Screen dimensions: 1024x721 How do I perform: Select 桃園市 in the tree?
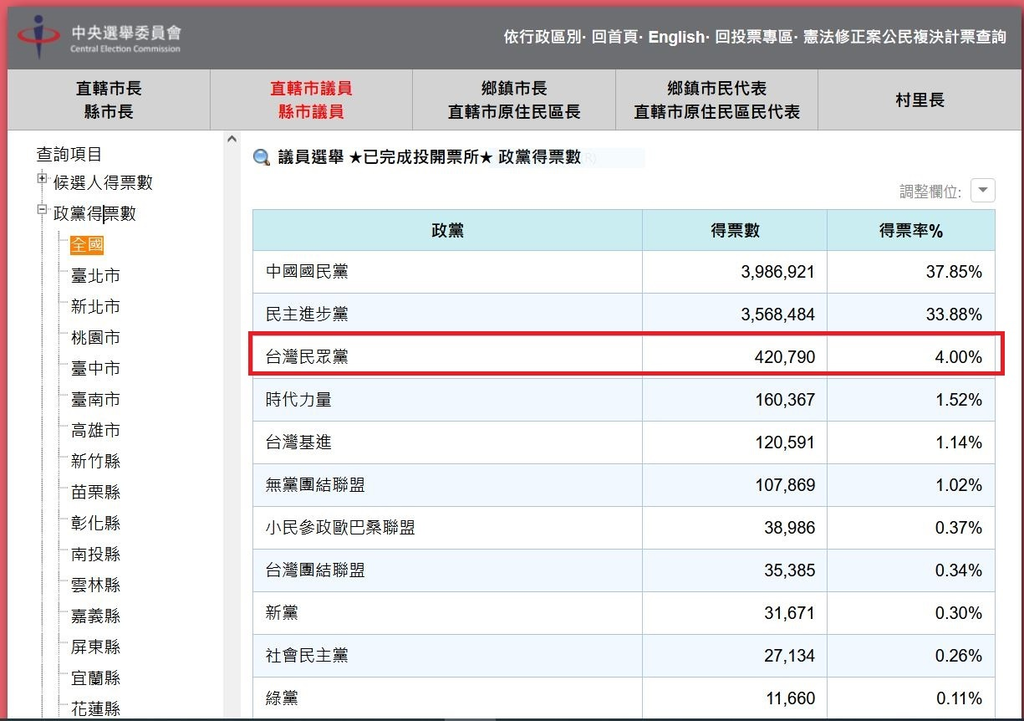pos(95,338)
